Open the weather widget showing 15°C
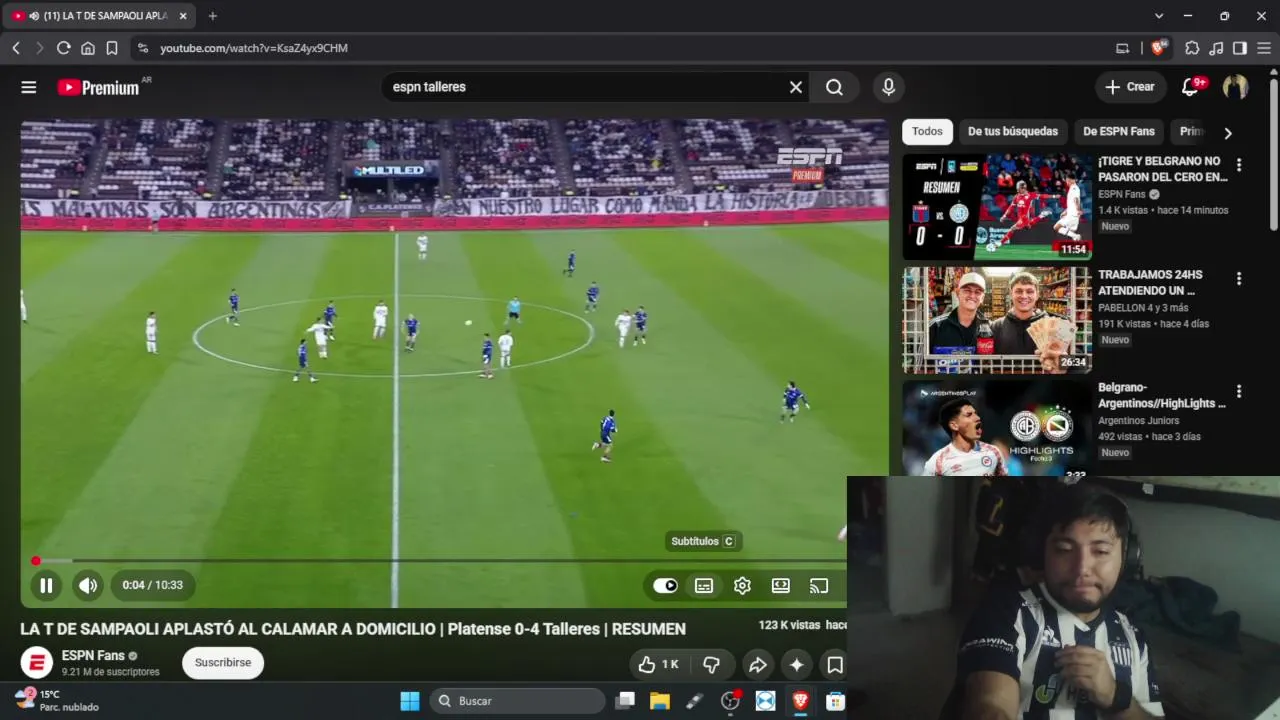The height and width of the screenshot is (720, 1280). 57,700
